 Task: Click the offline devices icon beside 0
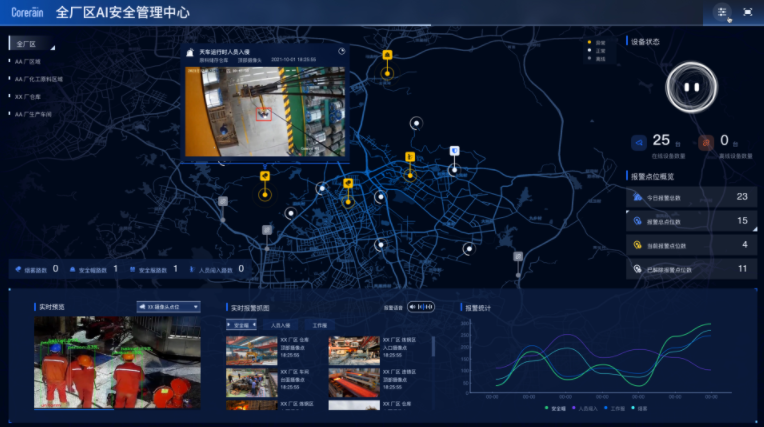706,142
